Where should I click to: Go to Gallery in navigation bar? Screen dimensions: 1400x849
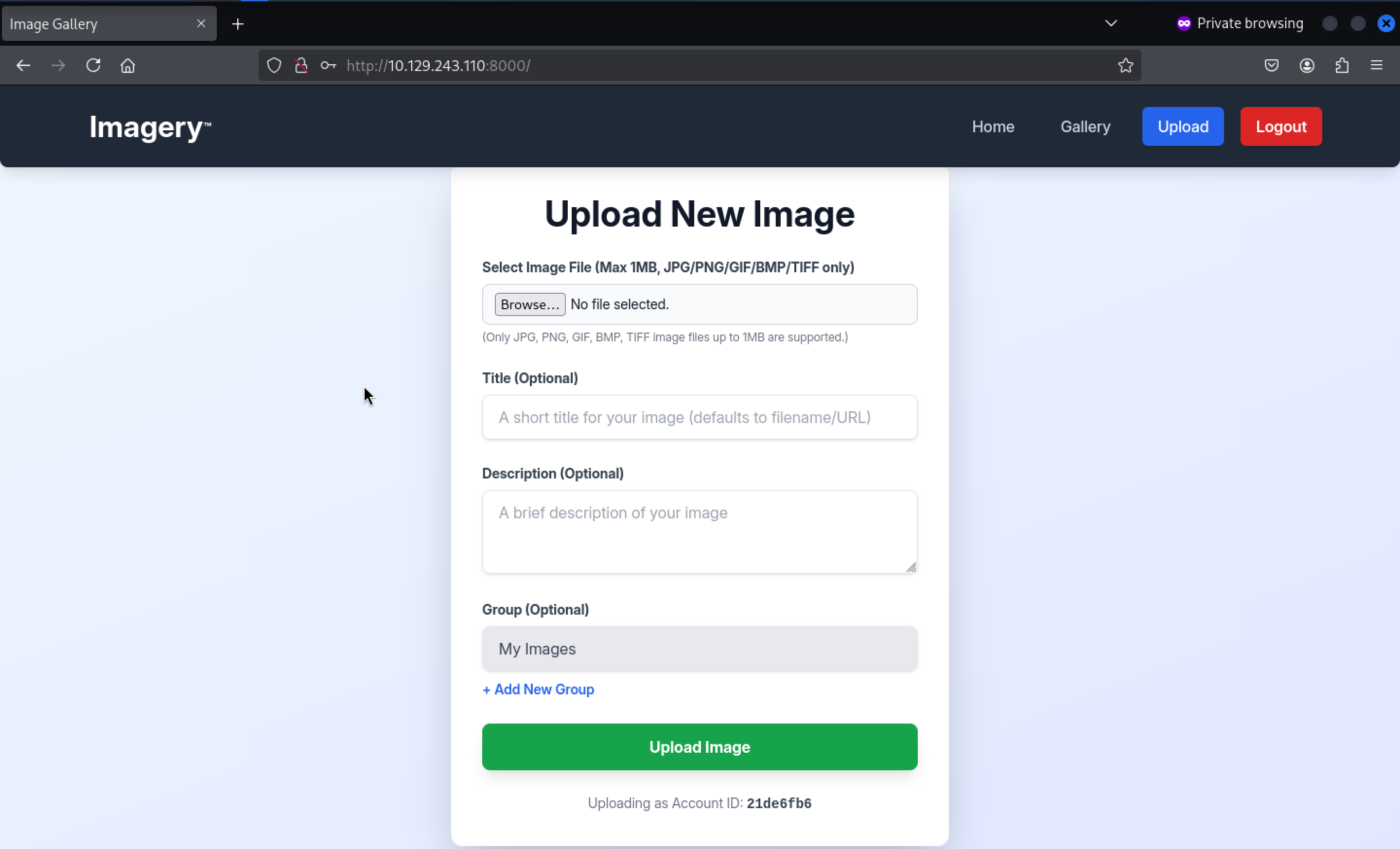pos(1085,126)
